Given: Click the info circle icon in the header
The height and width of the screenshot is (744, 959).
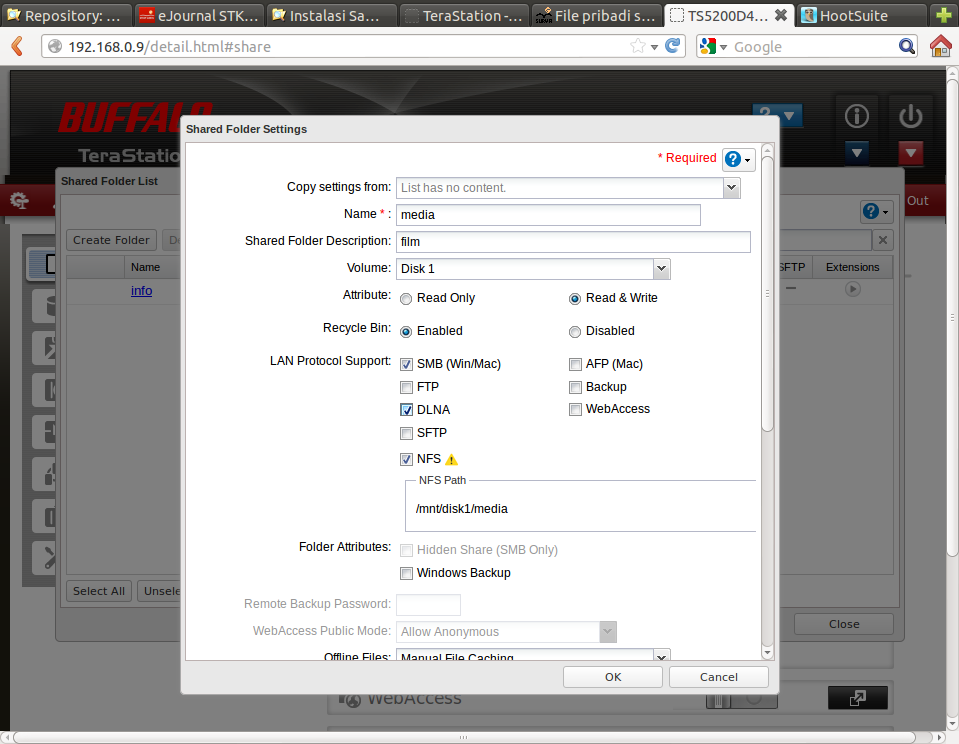Looking at the screenshot, I should 857,116.
